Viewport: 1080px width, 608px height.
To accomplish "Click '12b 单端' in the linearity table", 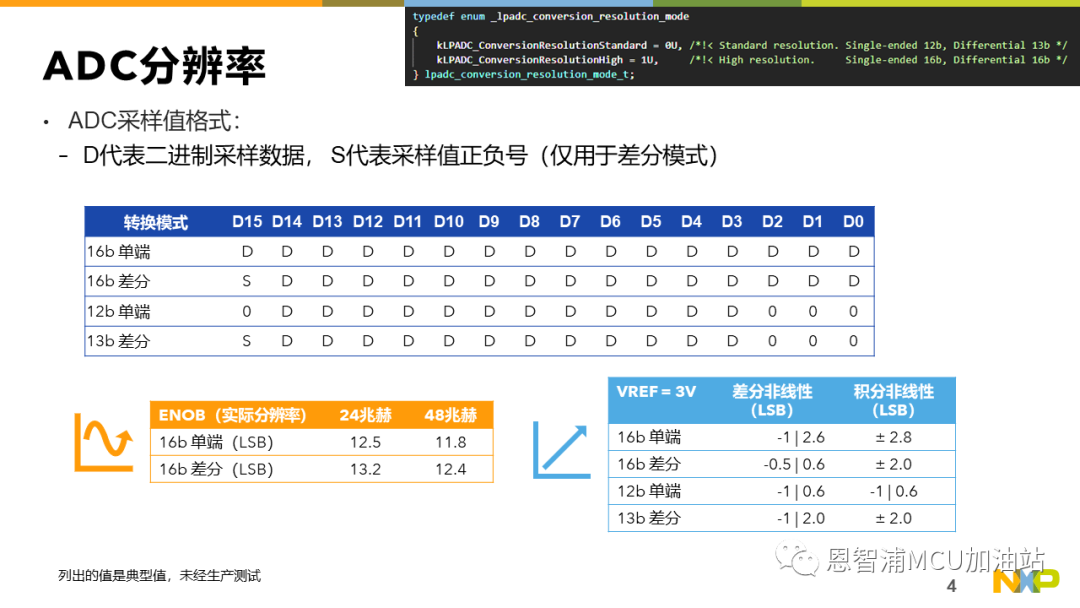I will (x=649, y=491).
